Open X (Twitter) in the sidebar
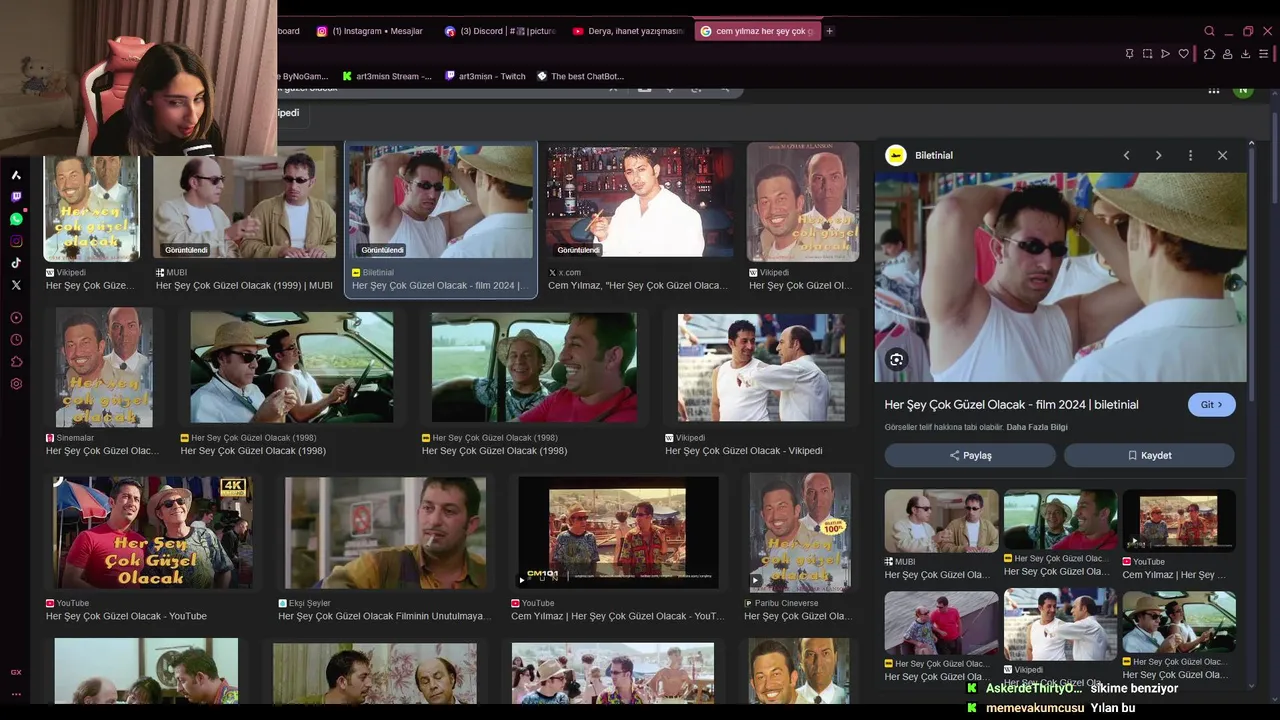The height and width of the screenshot is (720, 1280). tap(16, 285)
